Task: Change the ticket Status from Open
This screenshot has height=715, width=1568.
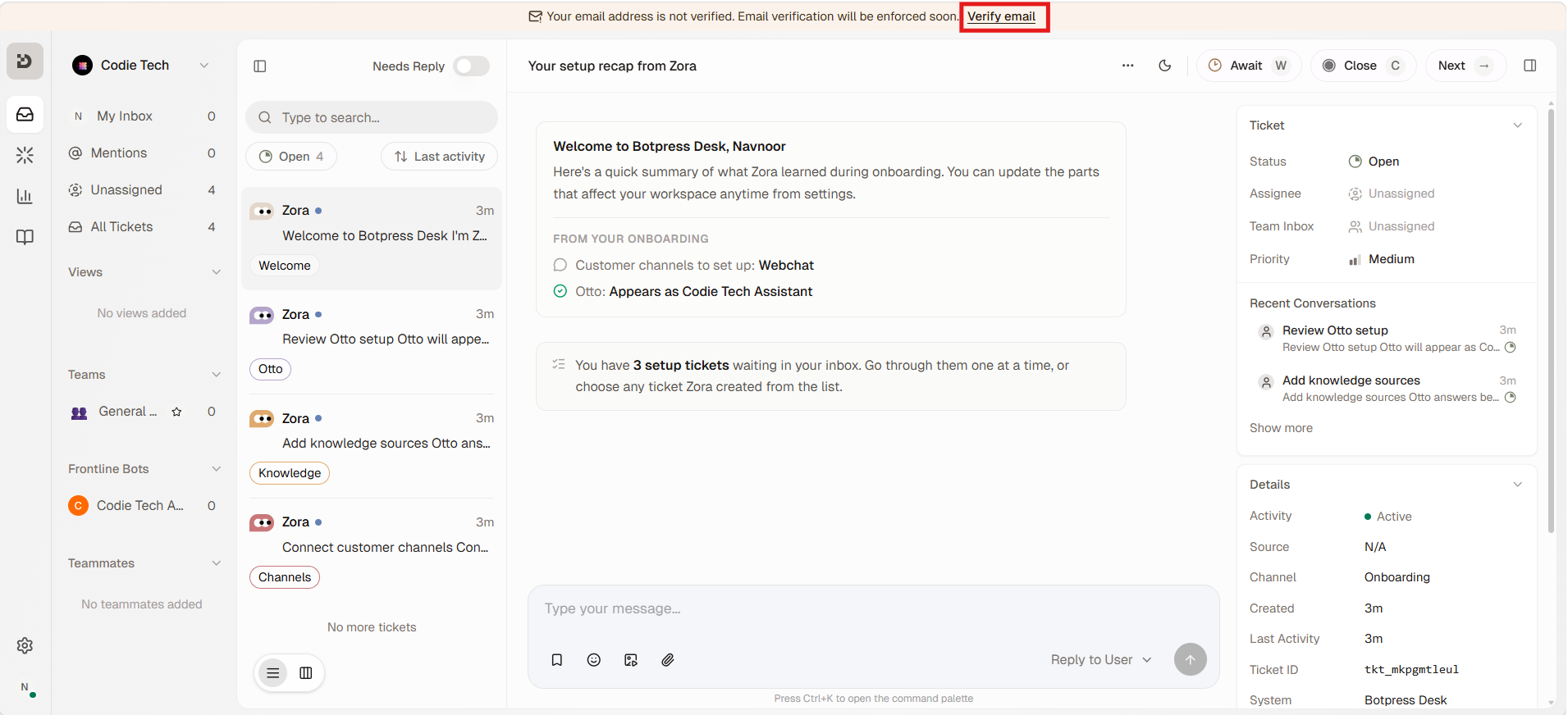Action: tap(1374, 162)
